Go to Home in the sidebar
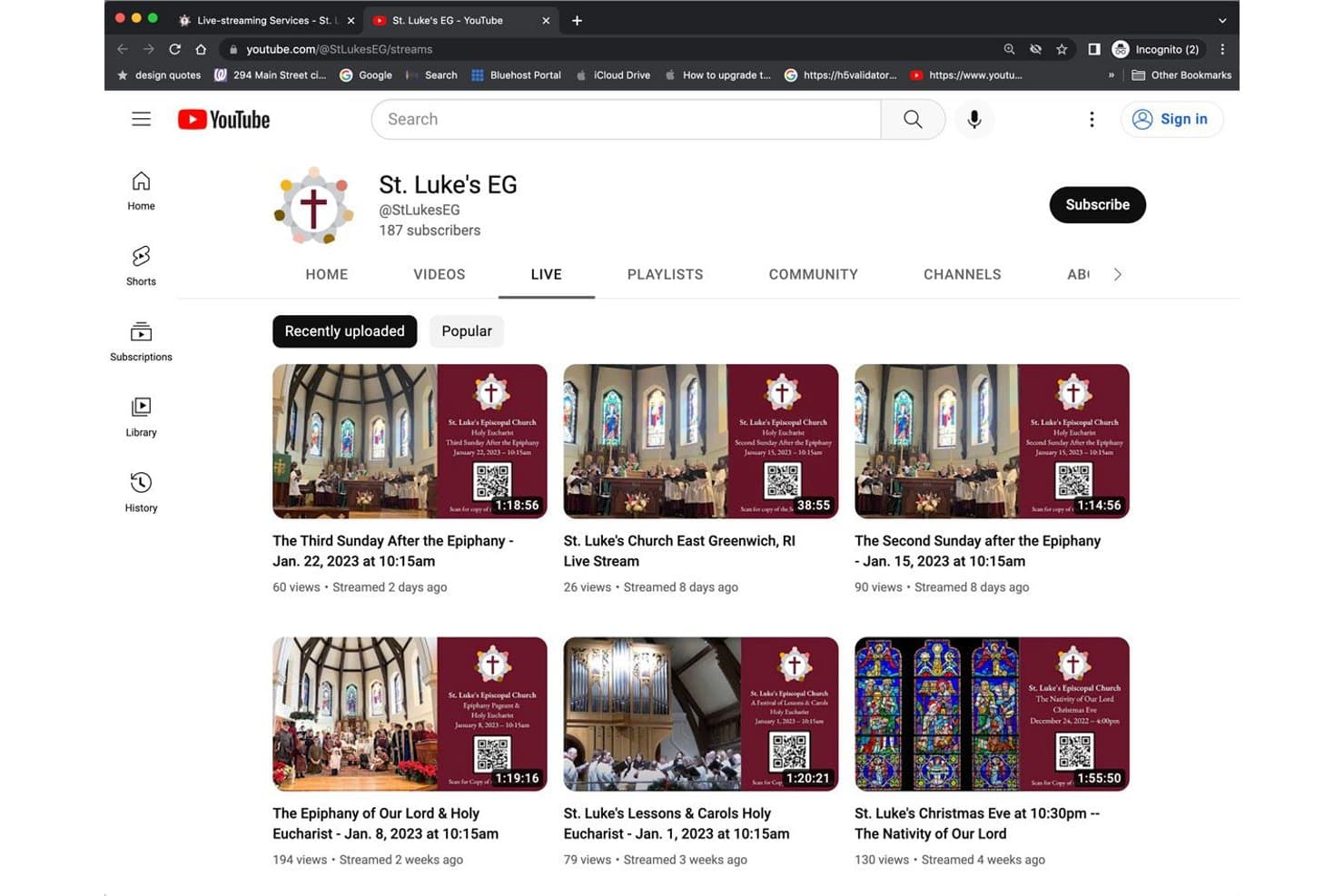This screenshot has height=896, width=1344. click(x=141, y=191)
